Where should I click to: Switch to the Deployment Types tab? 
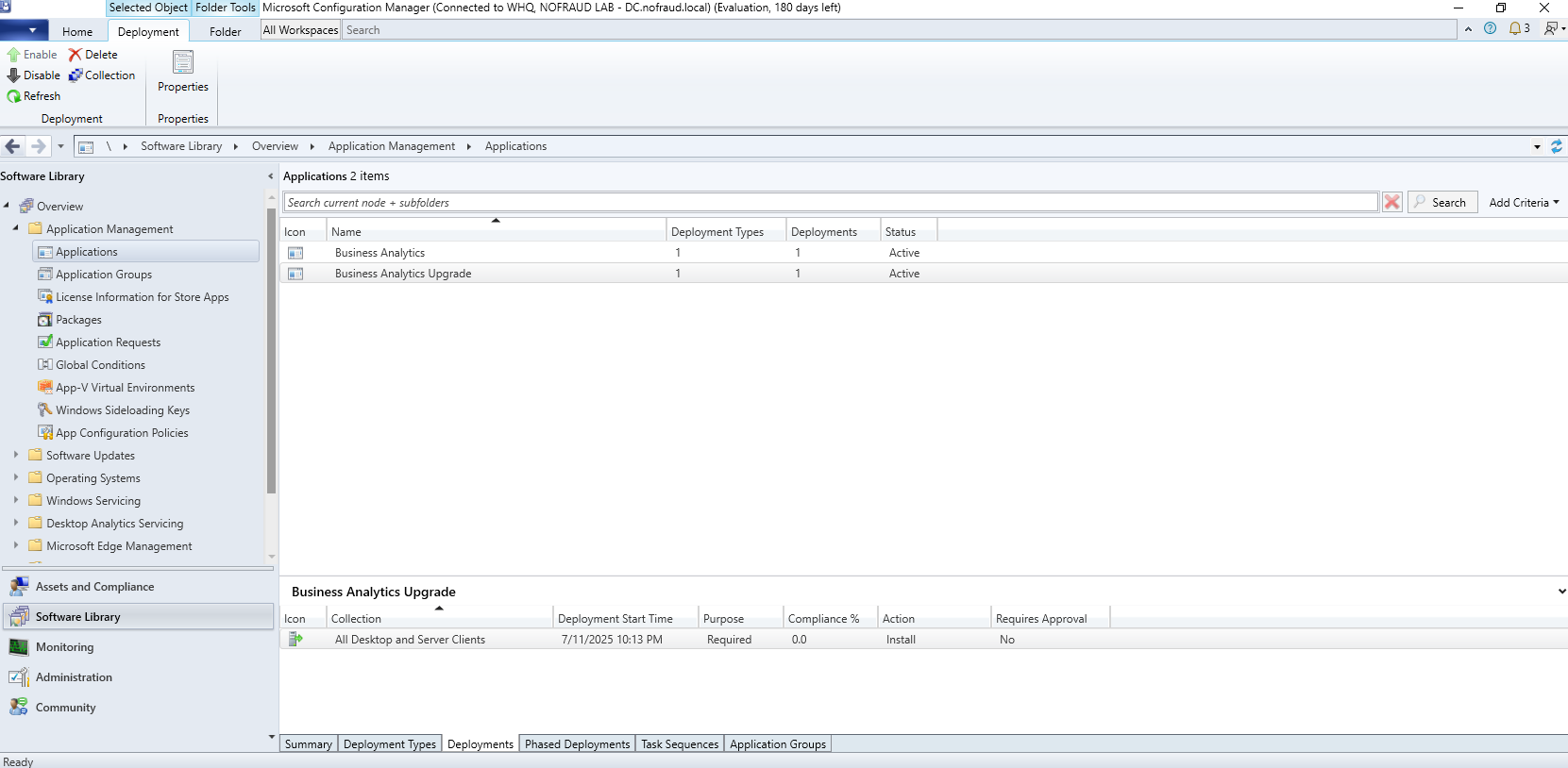[390, 744]
